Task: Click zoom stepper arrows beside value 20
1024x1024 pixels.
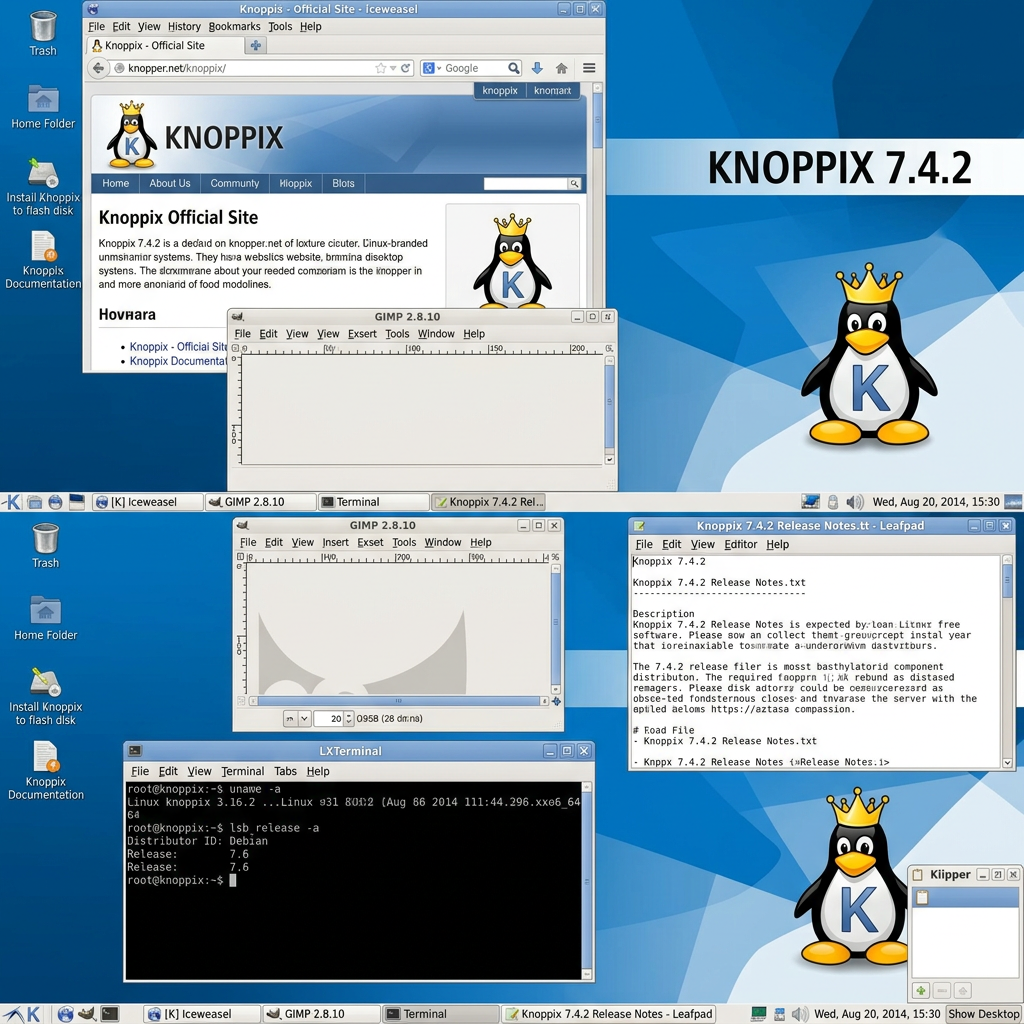Action: point(349,718)
